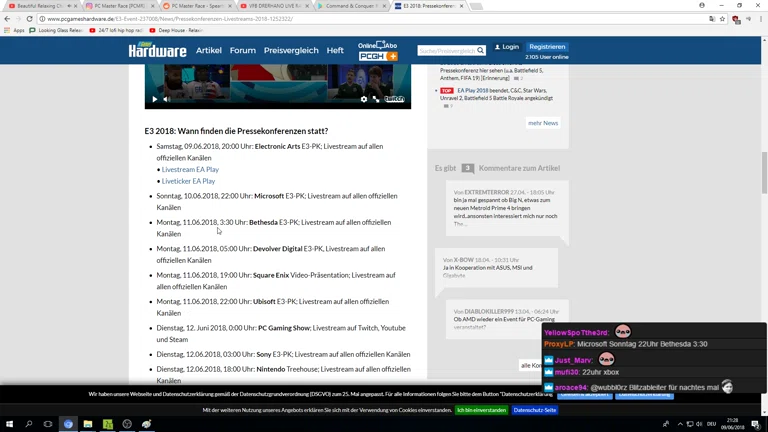
Task: Open 24/7 lofi hip hop radio bookmark
Action: [x=116, y=30]
